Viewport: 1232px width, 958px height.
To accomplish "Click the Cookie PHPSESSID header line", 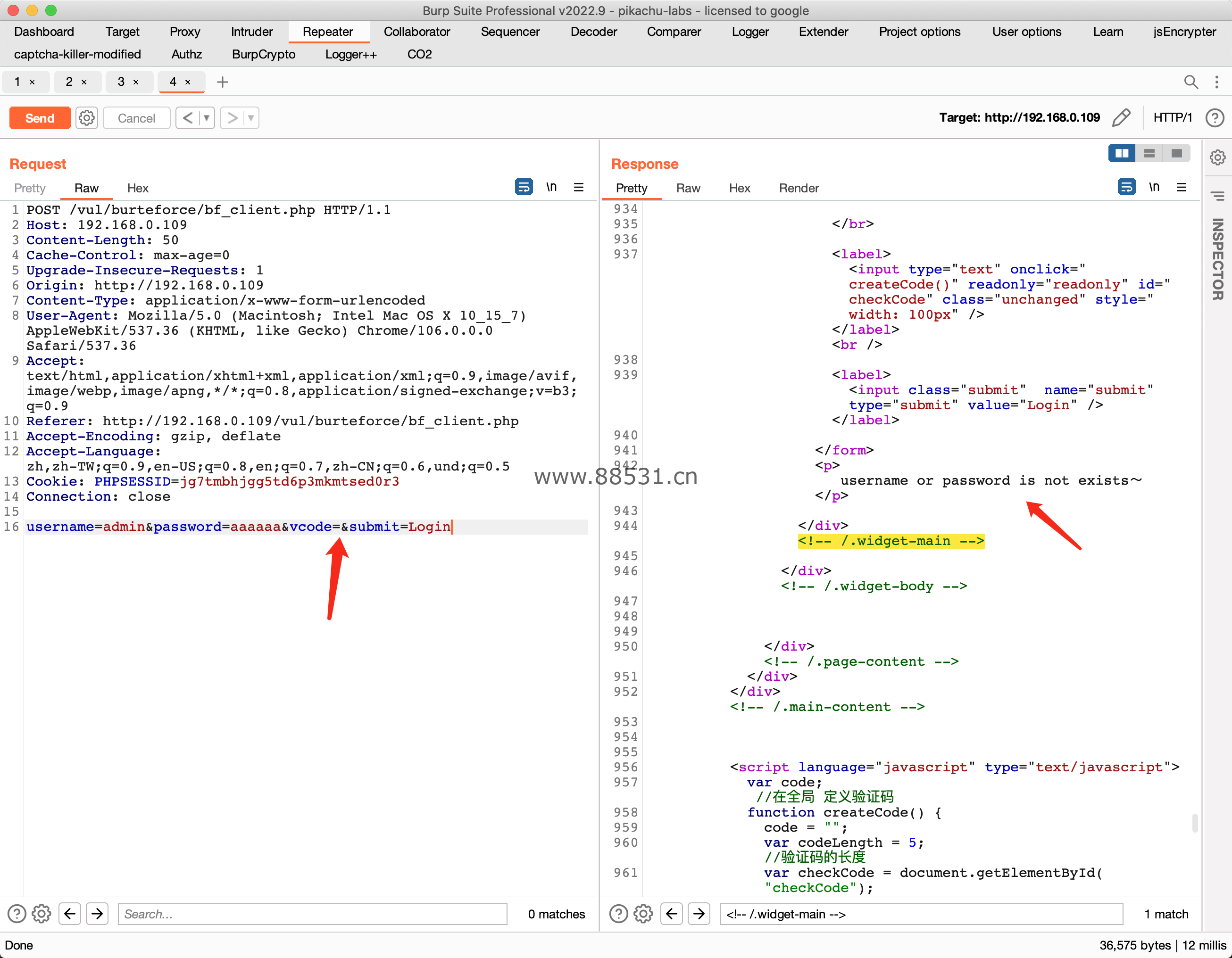I will coord(213,481).
